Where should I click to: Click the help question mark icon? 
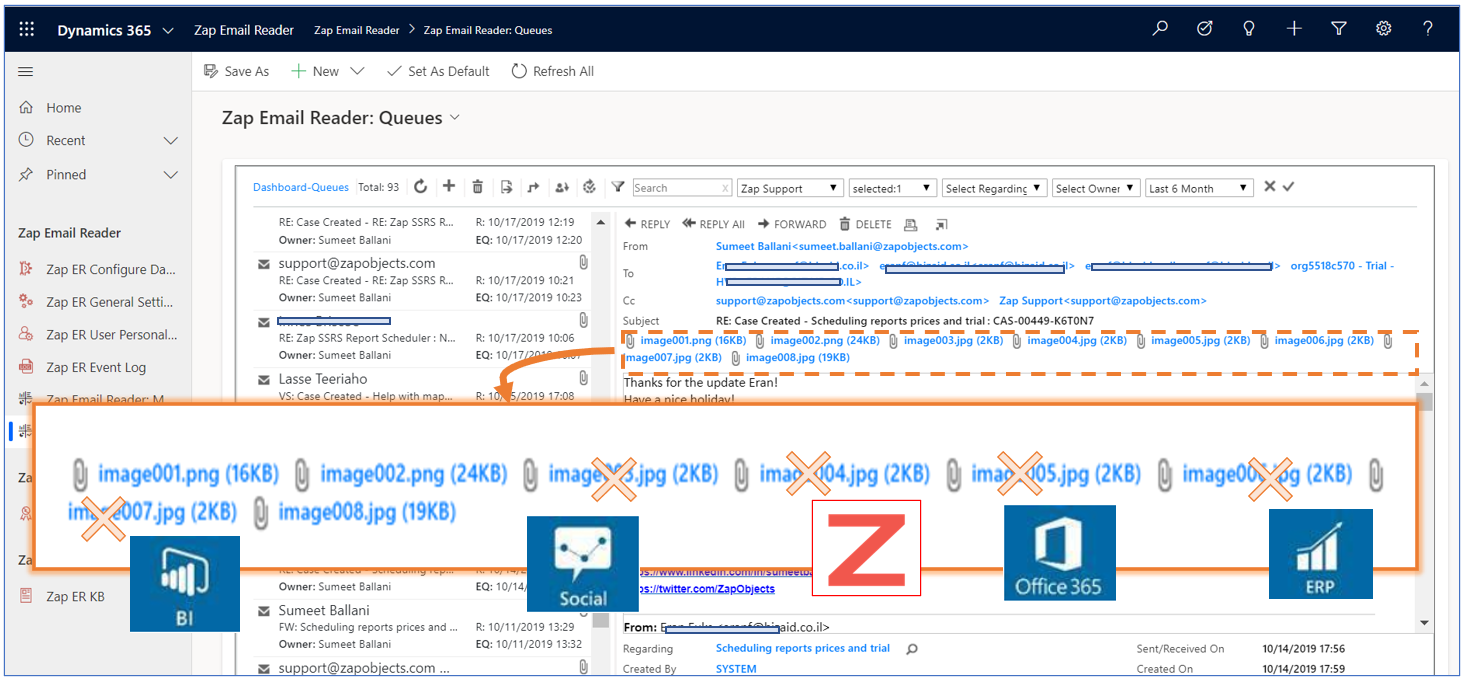[x=1428, y=29]
